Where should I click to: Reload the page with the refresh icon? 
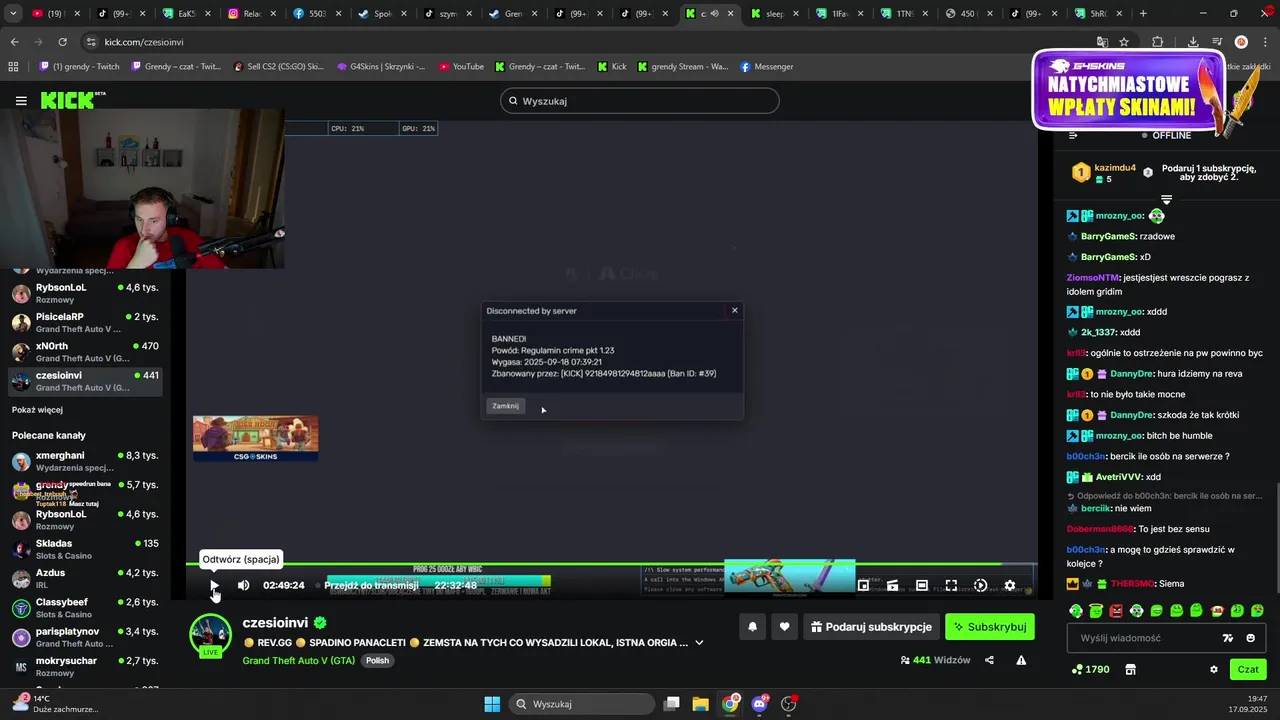62,42
